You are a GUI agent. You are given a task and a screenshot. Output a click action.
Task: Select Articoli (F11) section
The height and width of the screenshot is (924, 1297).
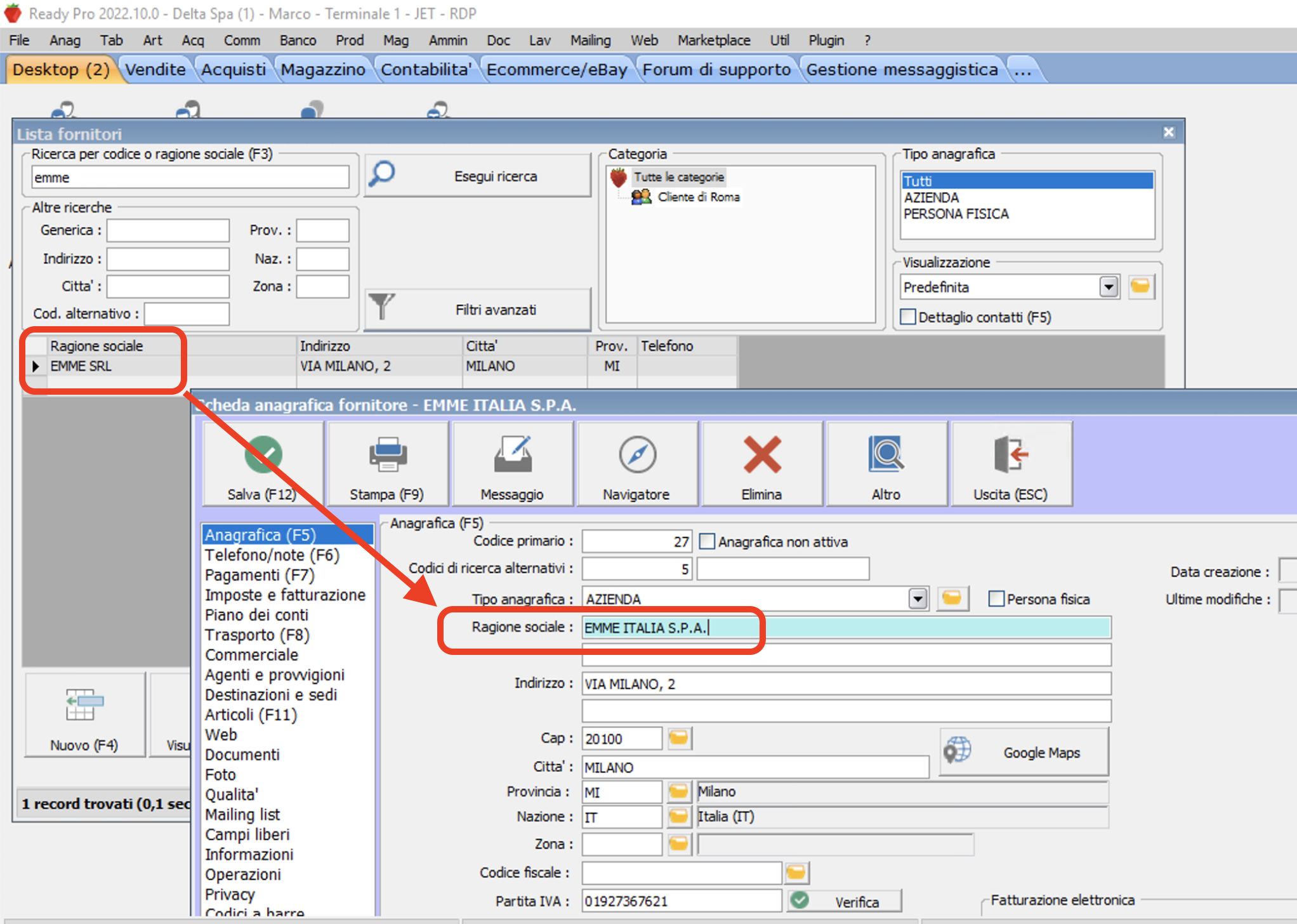(x=251, y=715)
